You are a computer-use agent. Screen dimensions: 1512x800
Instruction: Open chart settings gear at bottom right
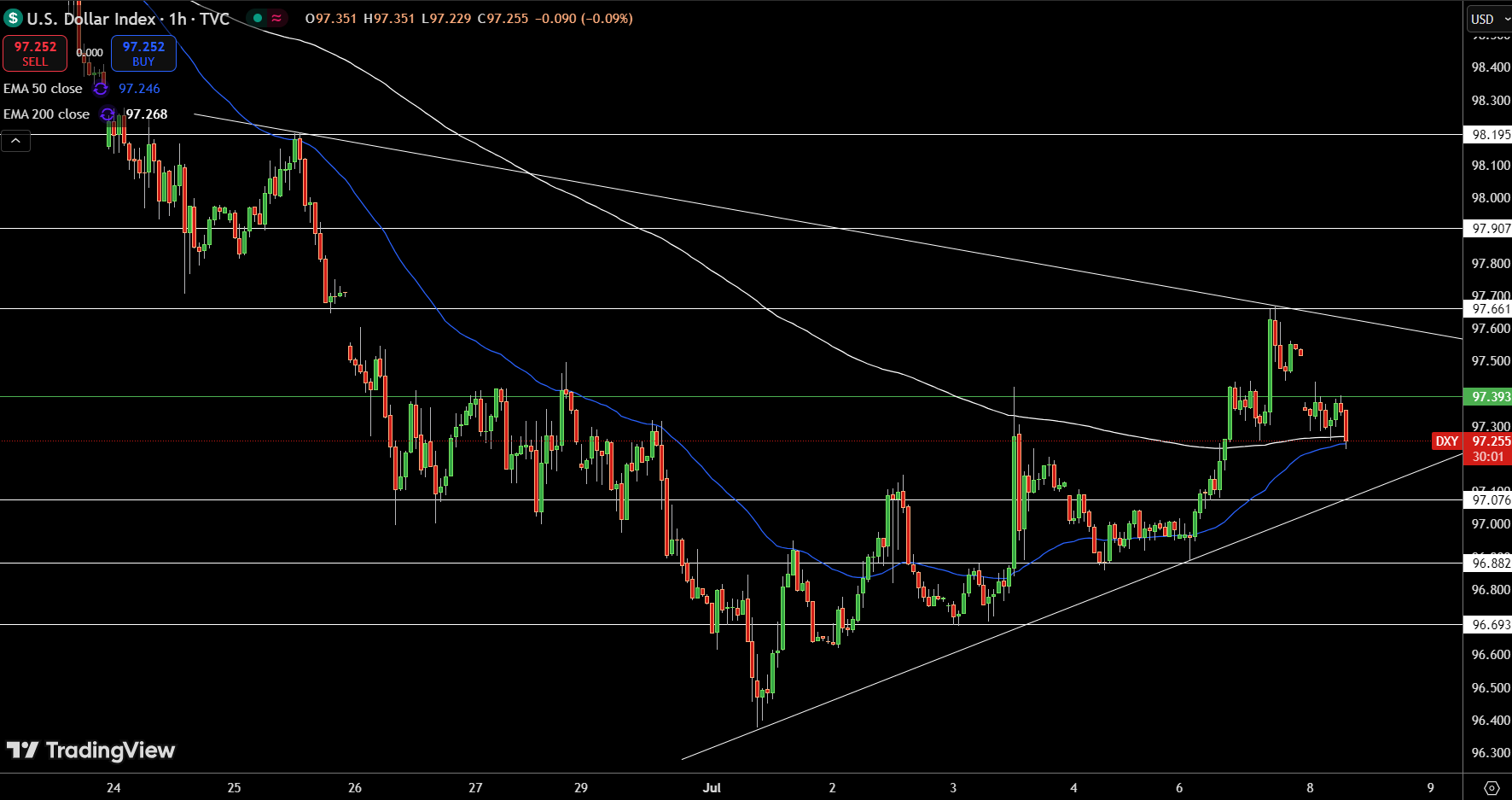1492,787
